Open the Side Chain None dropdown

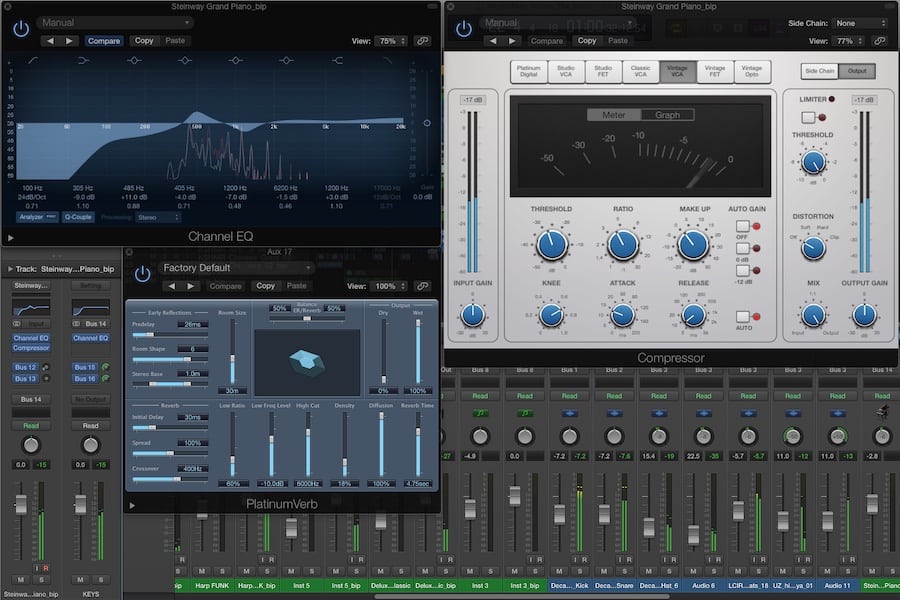[860, 24]
